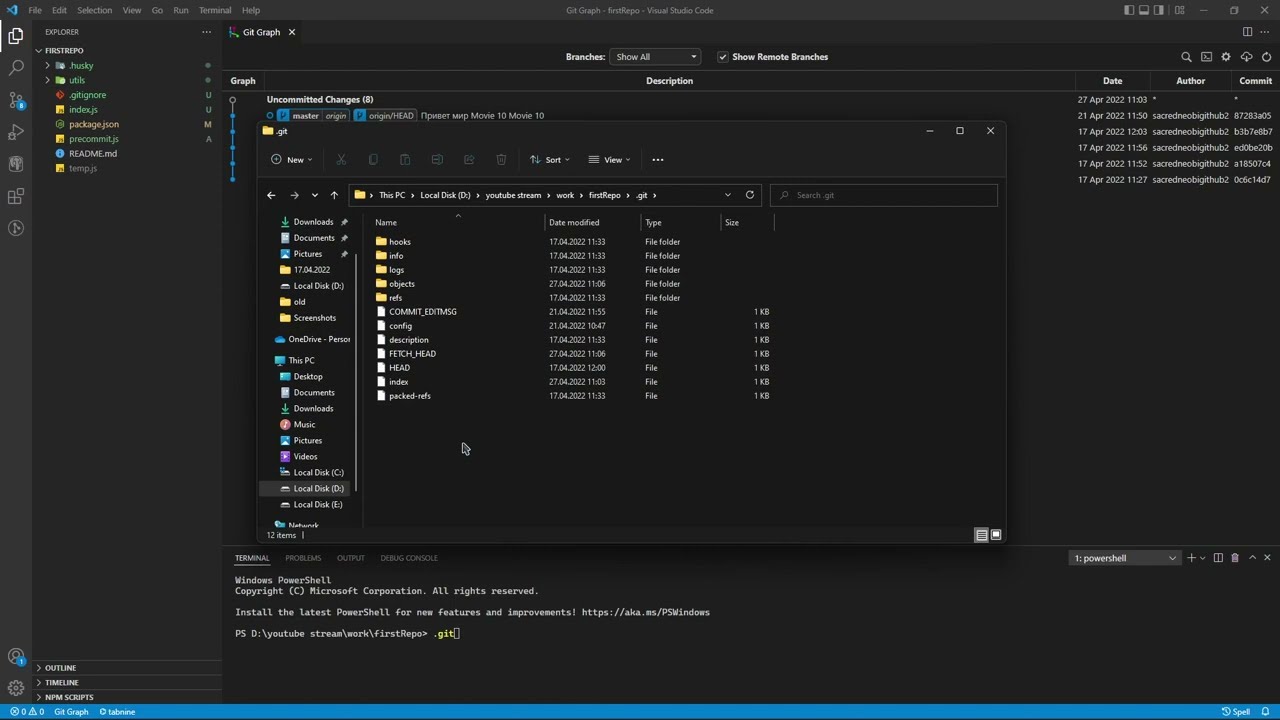Open the Help menu
Screen dimensions: 1280x720
click(x=251, y=10)
